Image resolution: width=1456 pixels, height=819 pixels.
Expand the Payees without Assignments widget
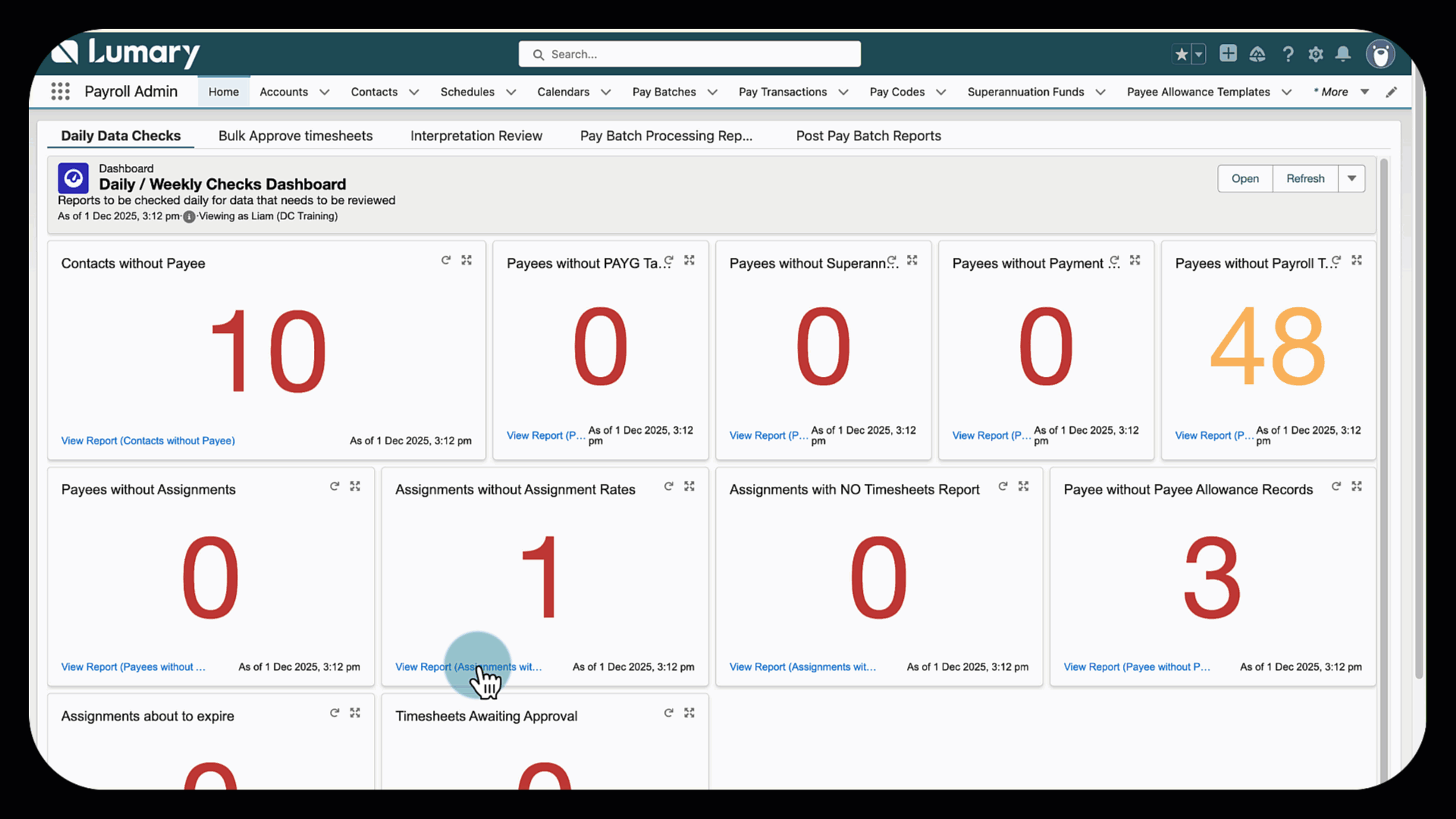(355, 486)
